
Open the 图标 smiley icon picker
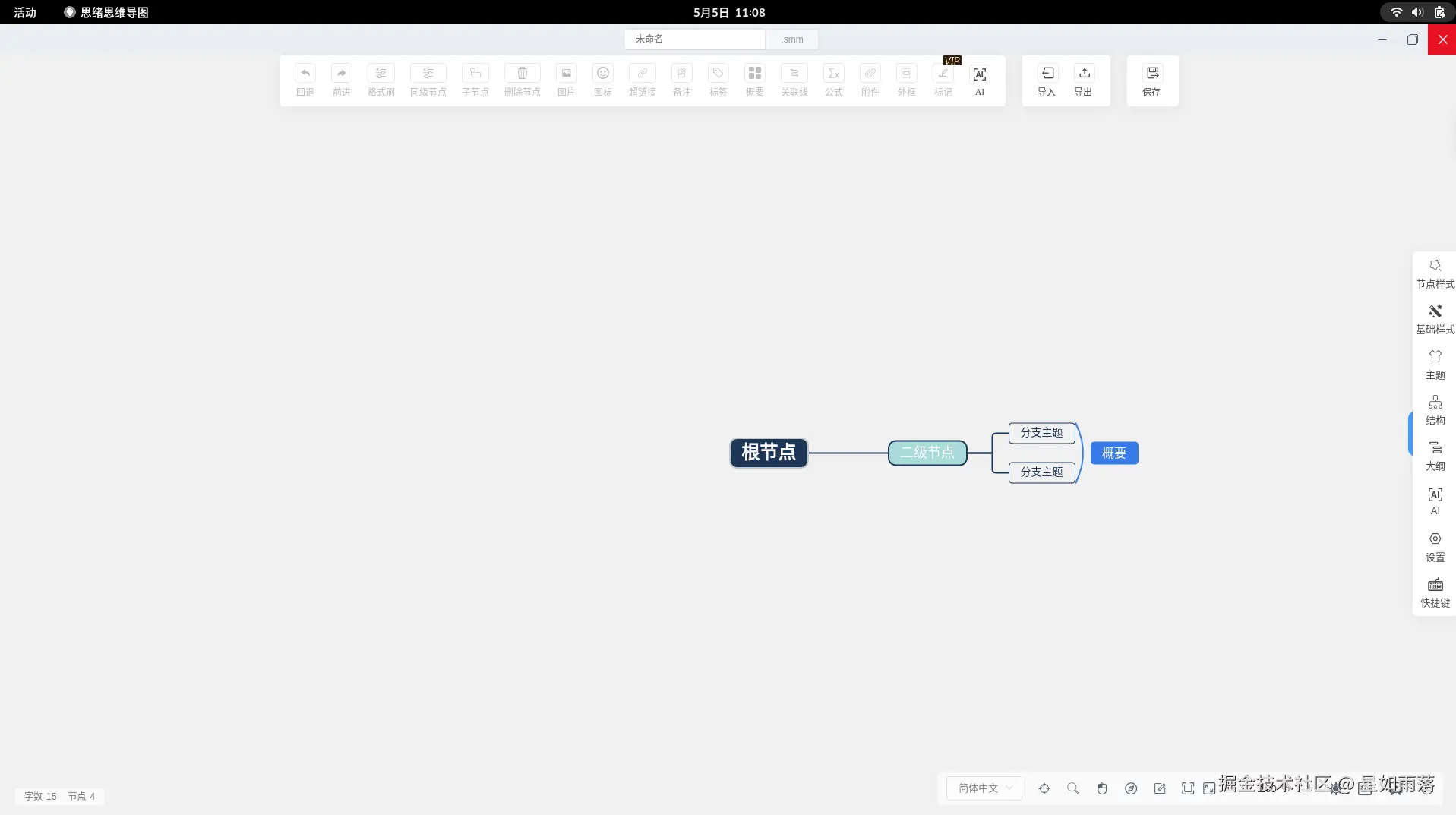(603, 73)
